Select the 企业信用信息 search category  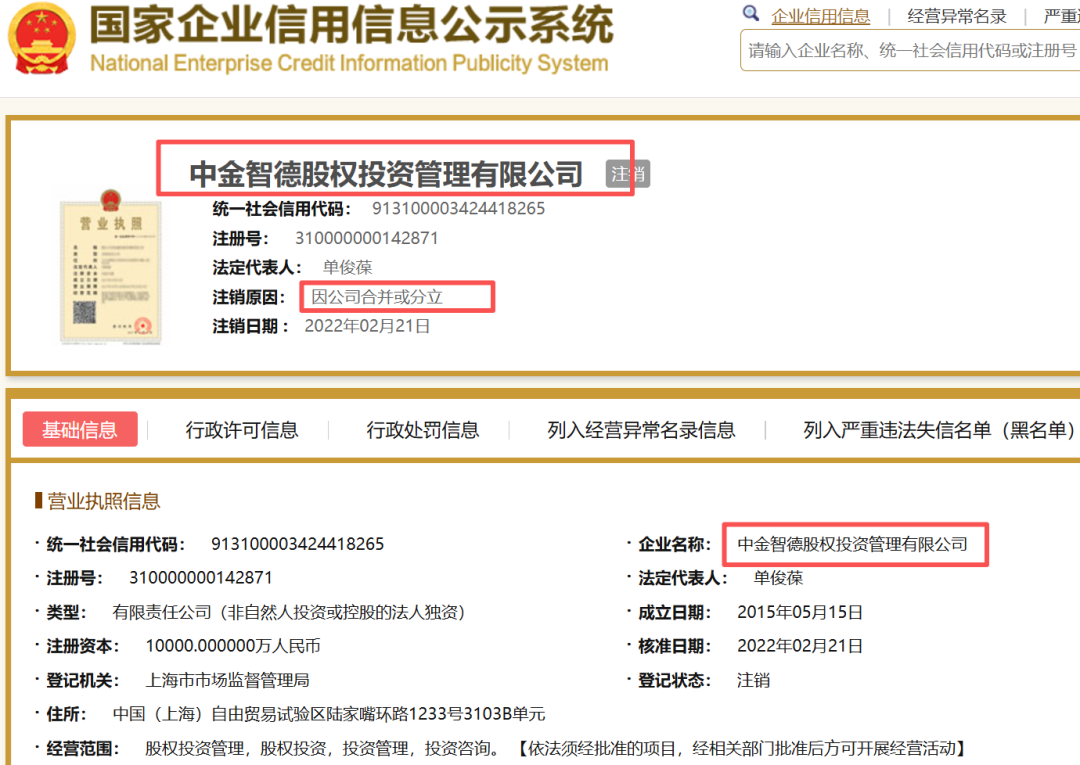point(820,16)
